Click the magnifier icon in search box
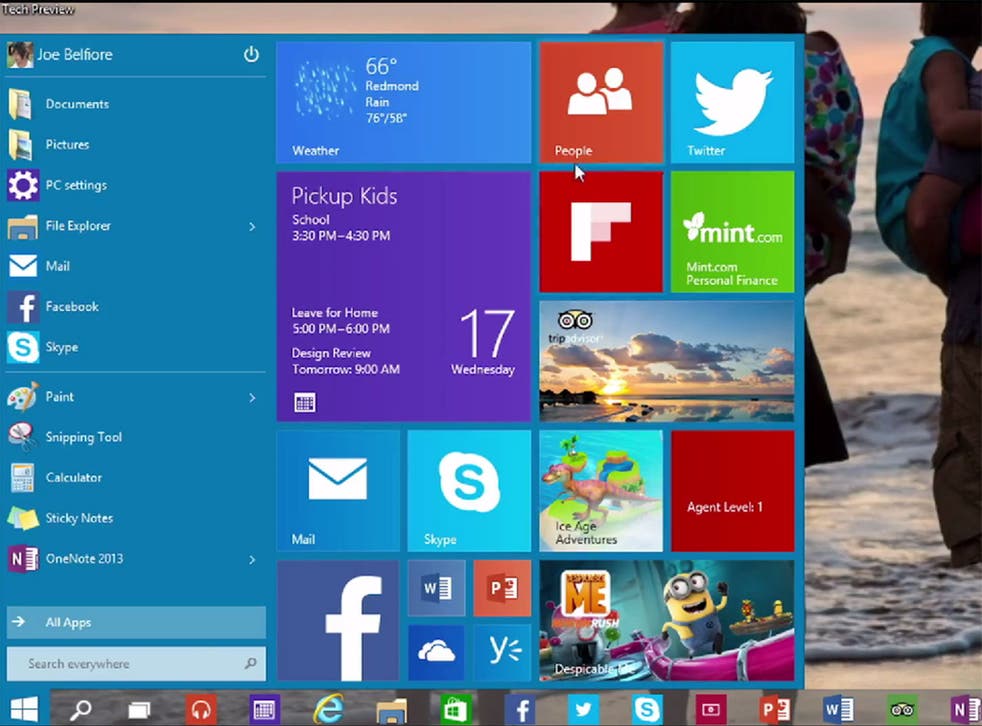 251,663
